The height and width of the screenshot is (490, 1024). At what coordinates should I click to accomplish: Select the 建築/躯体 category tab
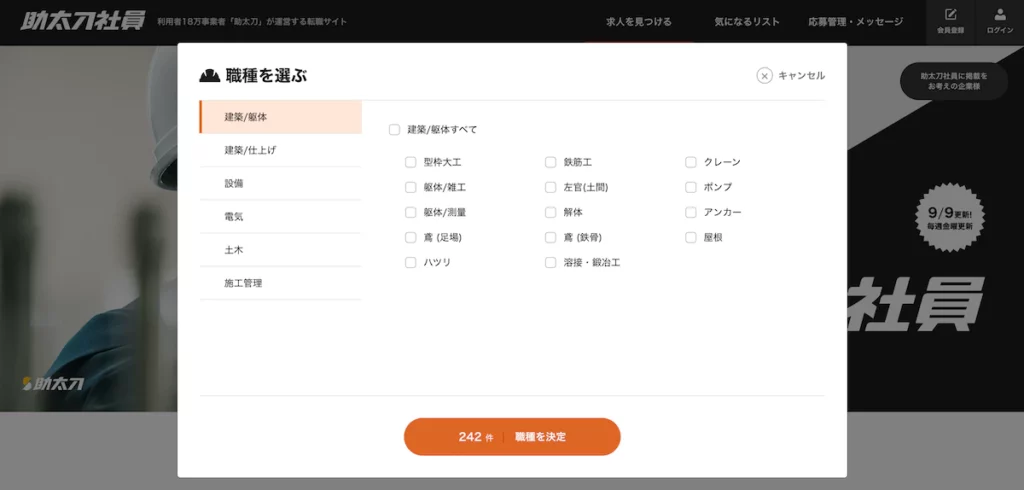pos(280,117)
